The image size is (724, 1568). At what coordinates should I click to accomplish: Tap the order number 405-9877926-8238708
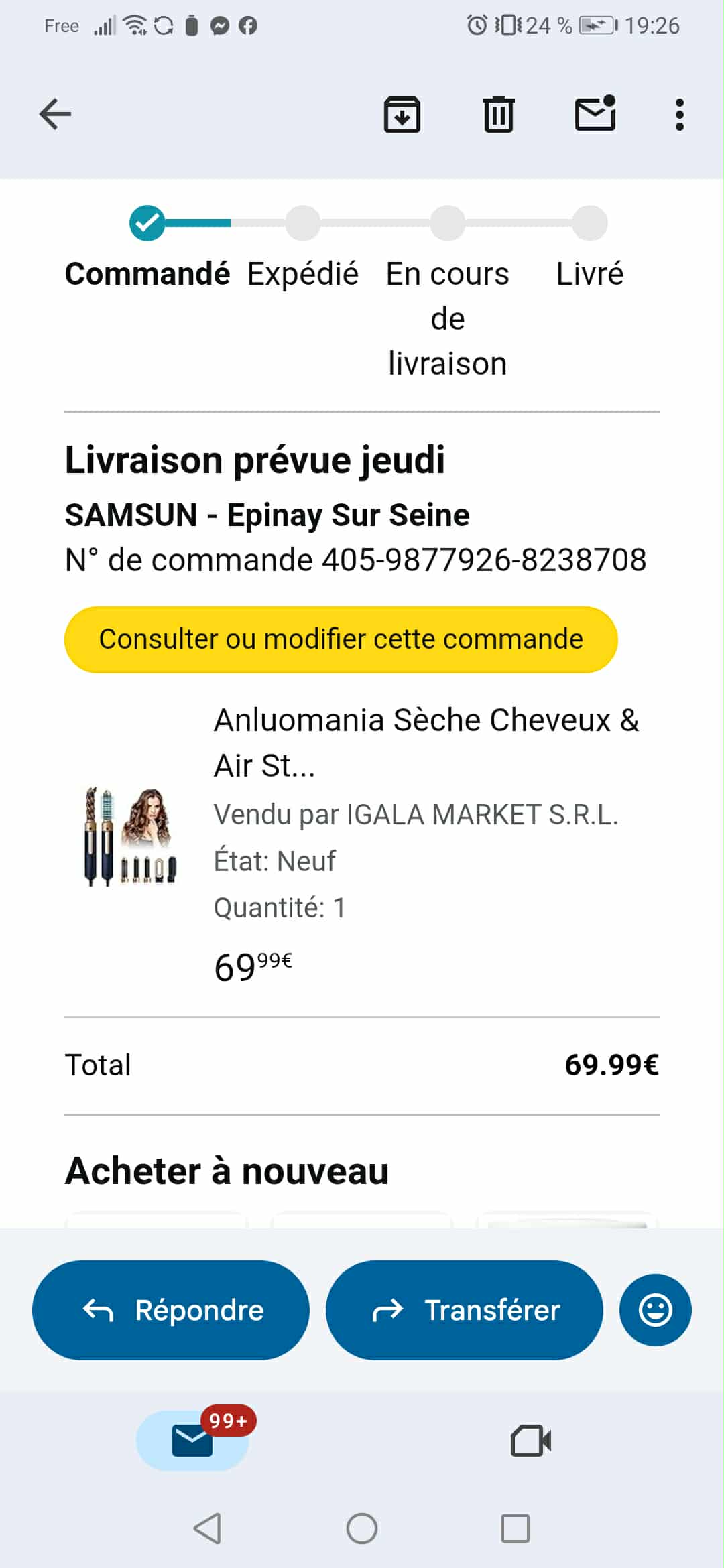(484, 560)
